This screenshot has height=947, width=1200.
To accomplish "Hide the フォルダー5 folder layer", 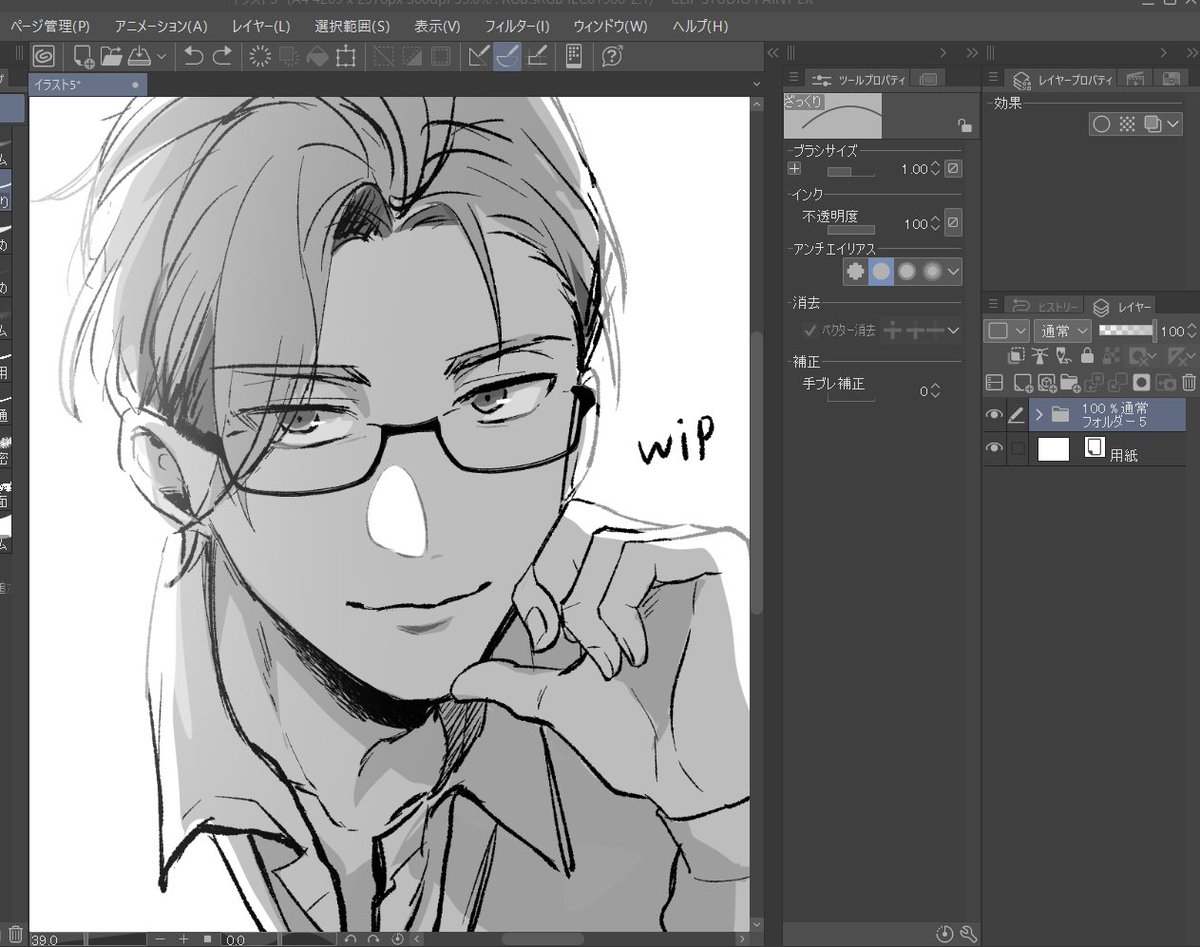I will pyautogui.click(x=993, y=414).
